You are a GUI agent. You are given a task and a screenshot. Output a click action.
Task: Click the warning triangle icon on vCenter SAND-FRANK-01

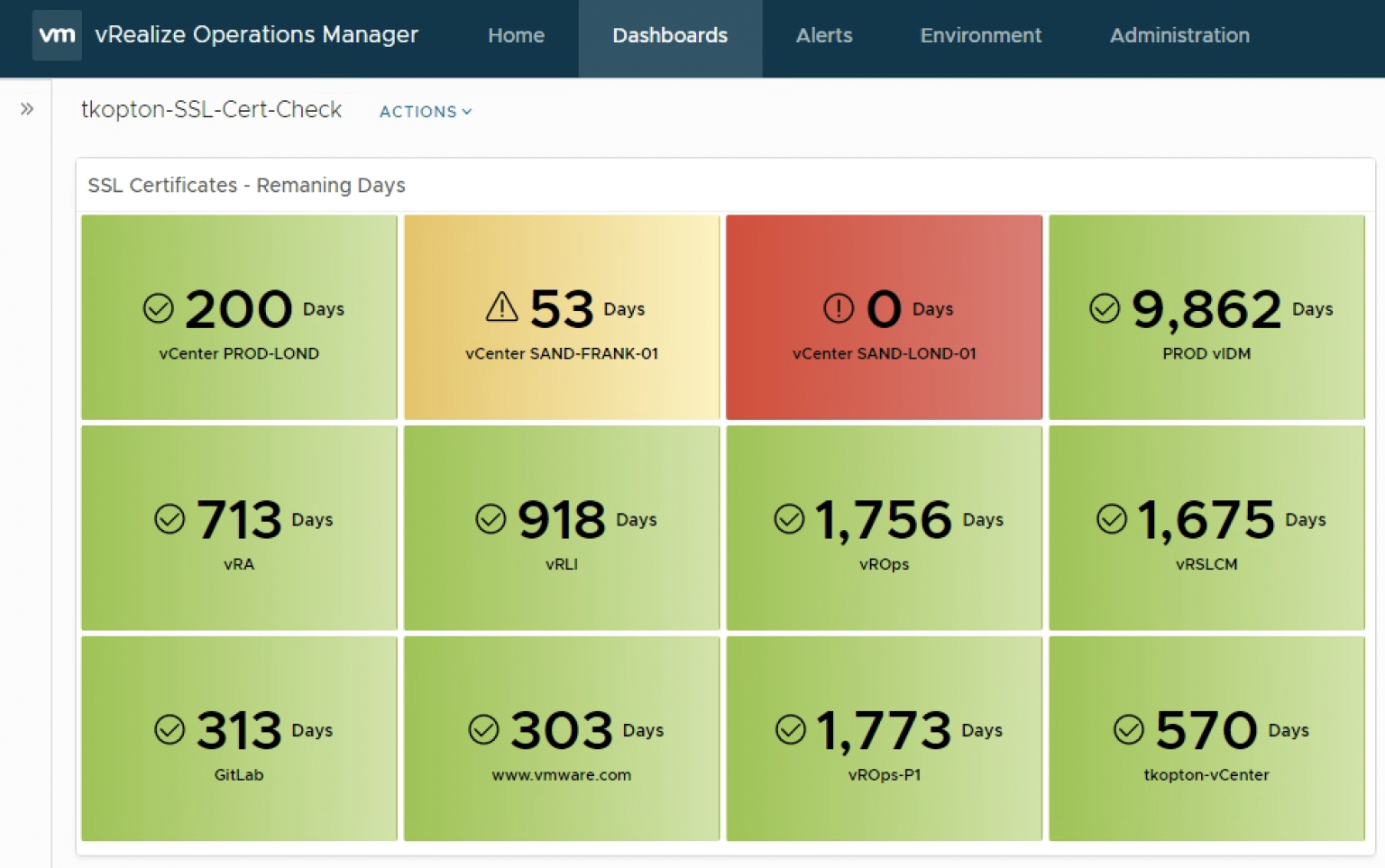[501, 307]
